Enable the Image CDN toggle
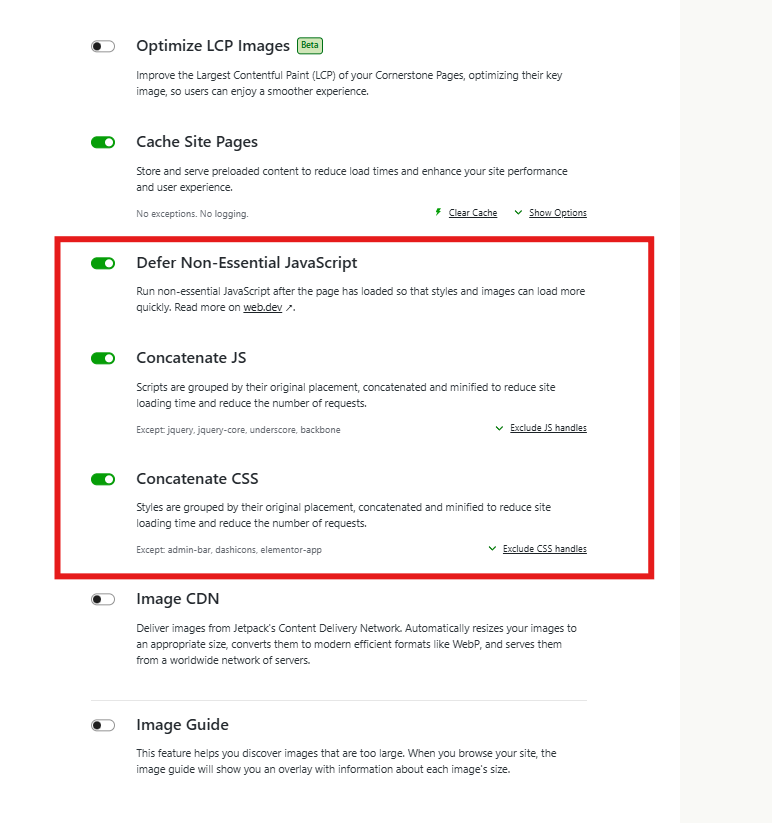 click(x=103, y=599)
